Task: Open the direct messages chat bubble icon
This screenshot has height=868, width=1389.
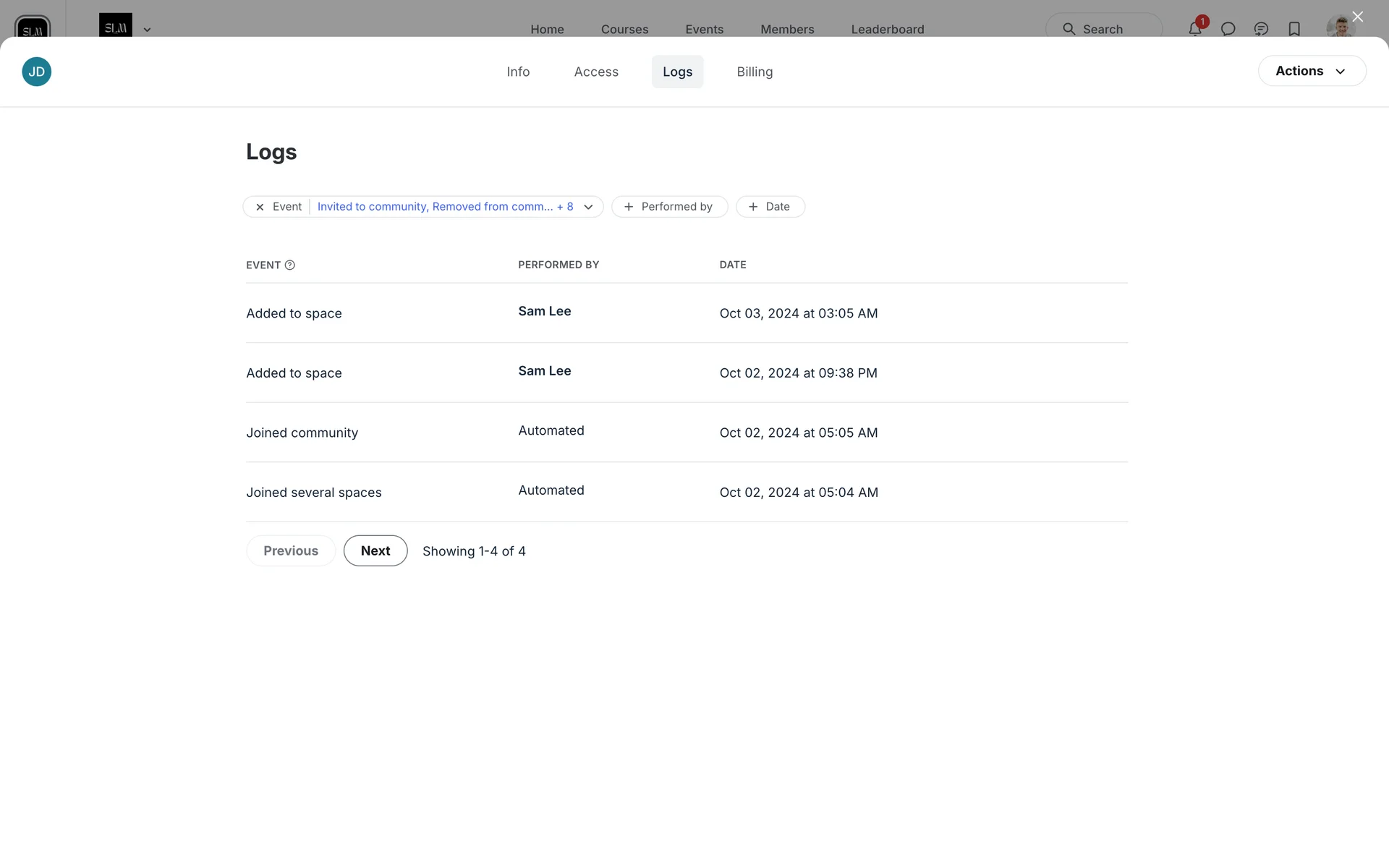Action: tap(1228, 29)
